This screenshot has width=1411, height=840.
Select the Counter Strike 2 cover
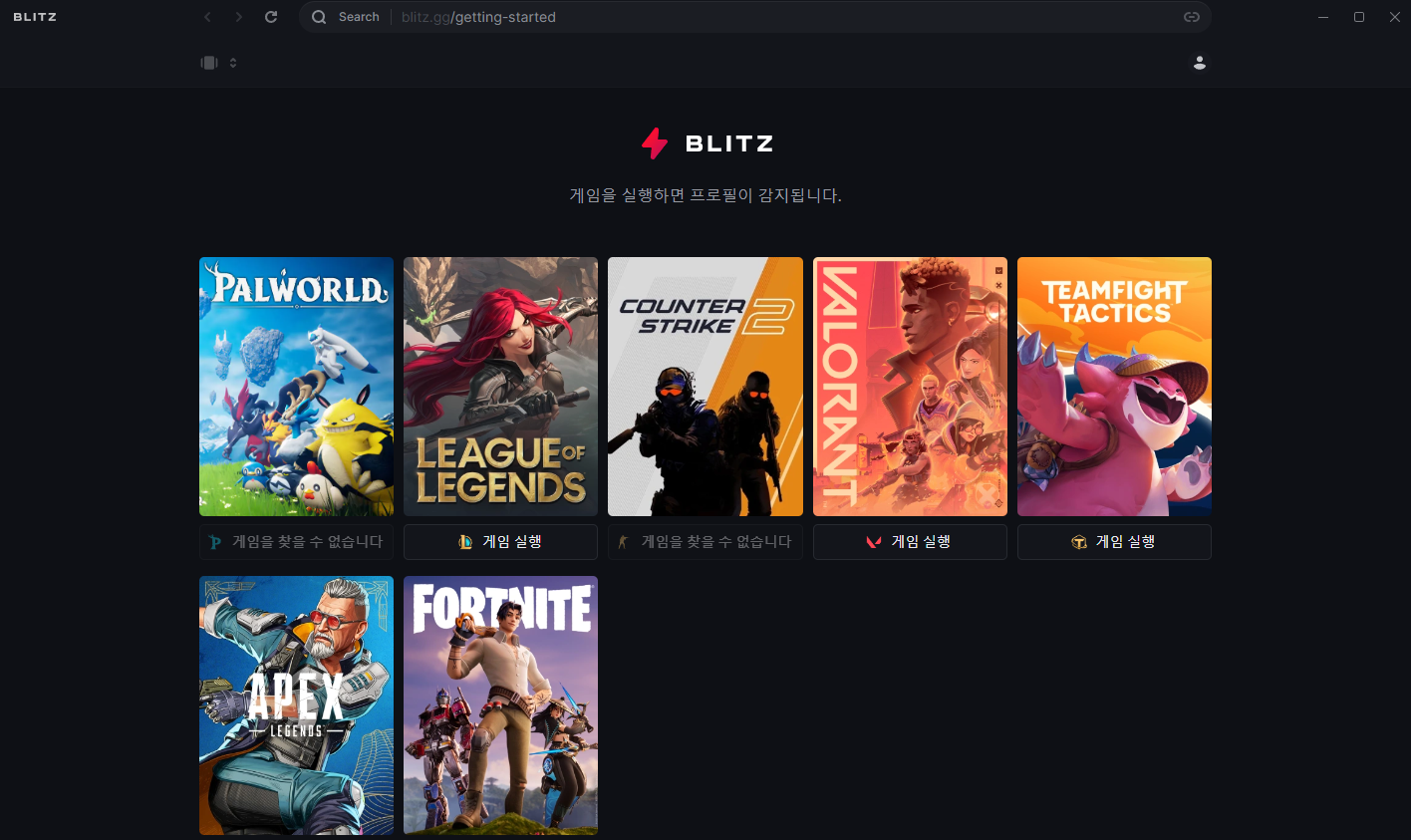[705, 387]
